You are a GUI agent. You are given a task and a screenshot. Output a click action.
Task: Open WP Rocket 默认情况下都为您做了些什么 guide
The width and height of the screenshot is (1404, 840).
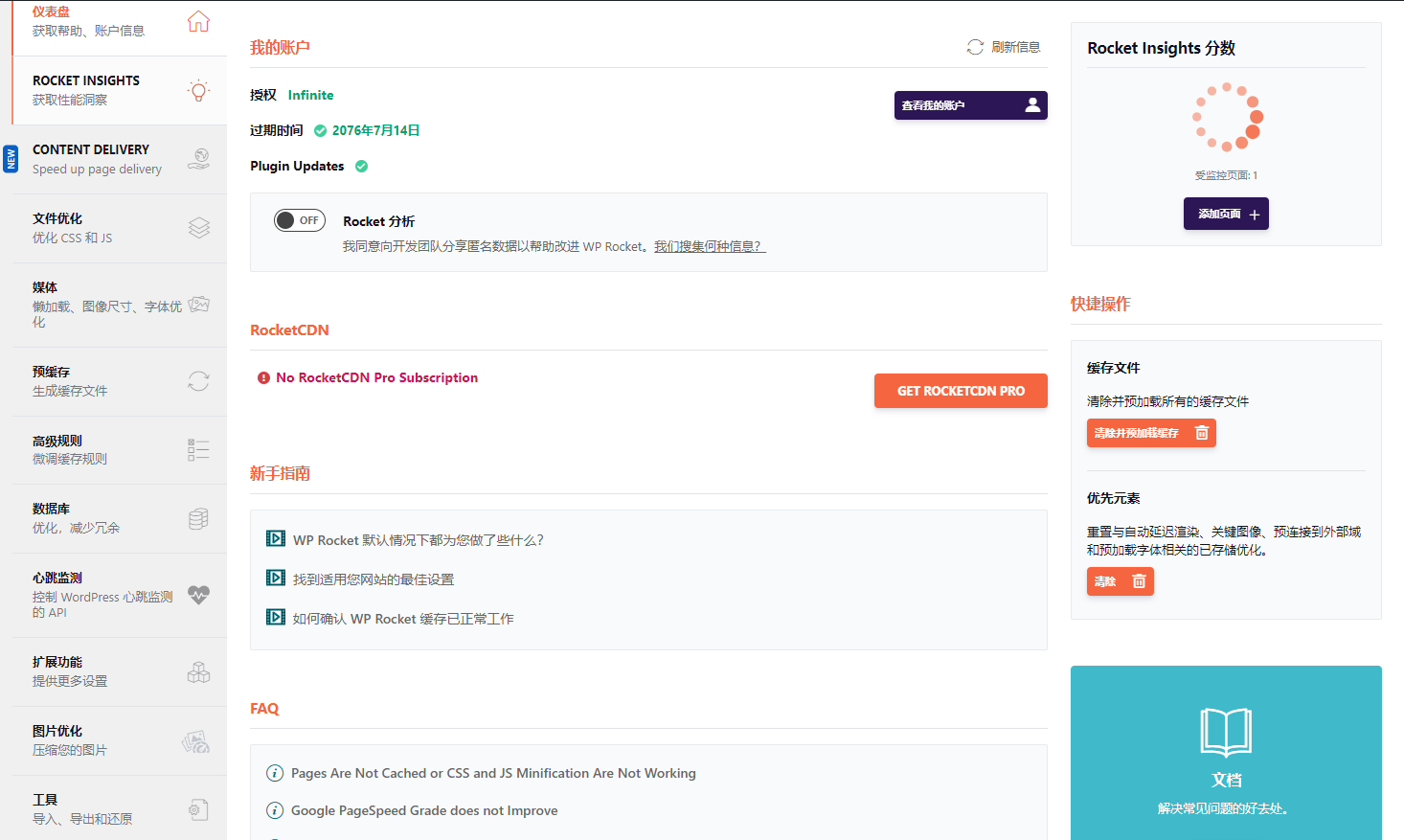pos(419,540)
